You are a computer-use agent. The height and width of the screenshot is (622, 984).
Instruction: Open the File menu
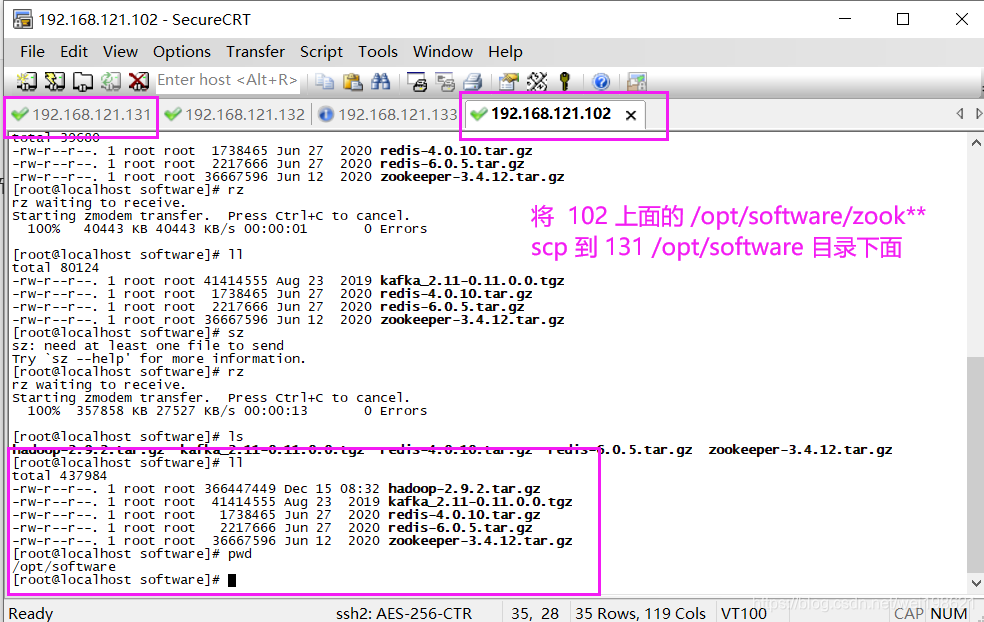[x=32, y=51]
